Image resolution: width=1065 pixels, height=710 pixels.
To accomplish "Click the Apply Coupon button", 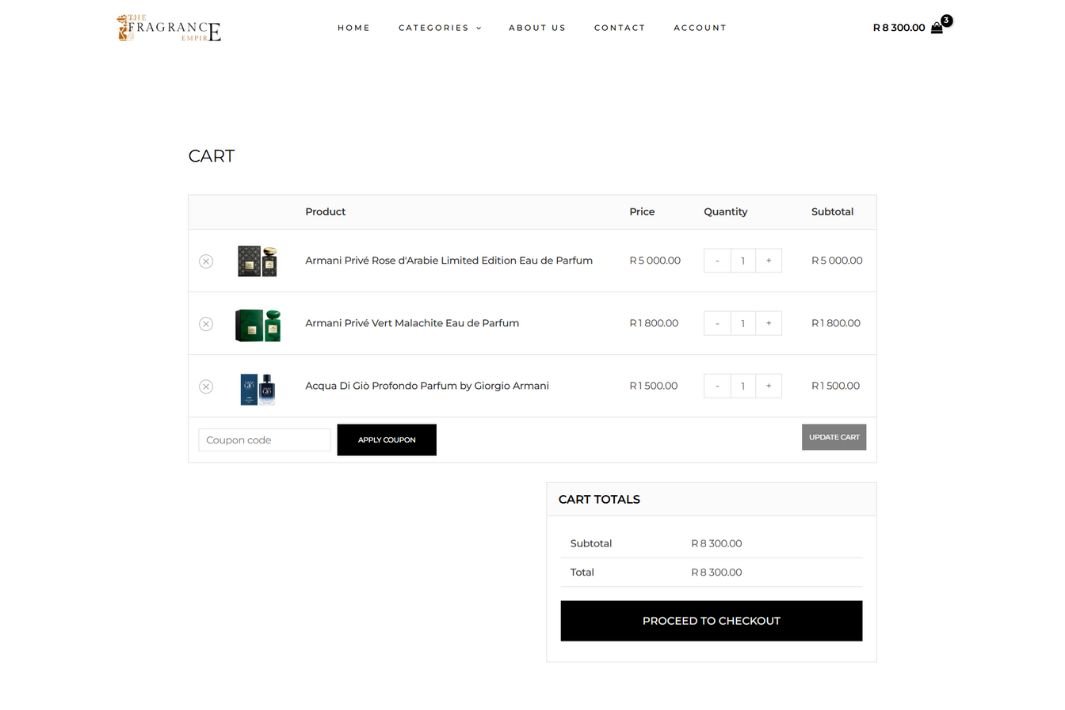I will point(386,440).
